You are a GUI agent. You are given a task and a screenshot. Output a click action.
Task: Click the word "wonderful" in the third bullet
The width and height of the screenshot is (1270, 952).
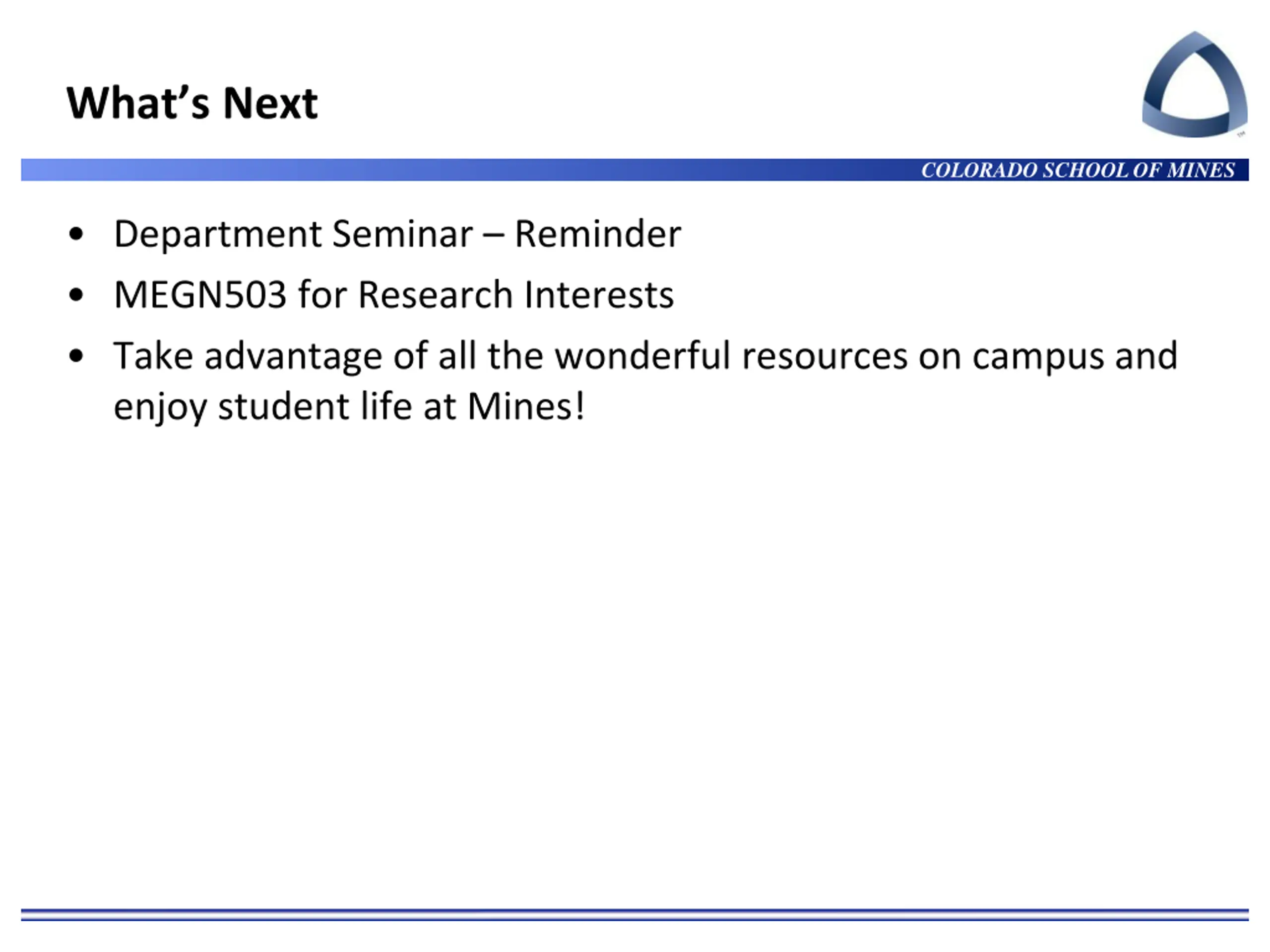[x=642, y=356]
